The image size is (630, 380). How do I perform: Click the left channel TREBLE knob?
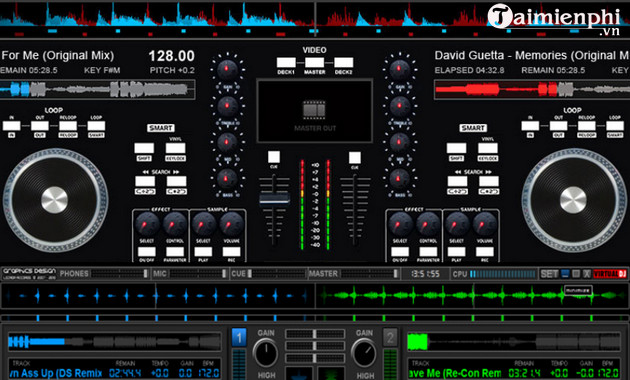227,106
